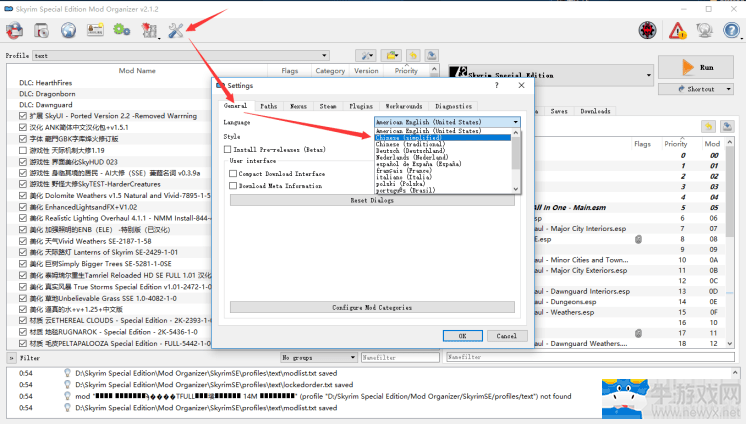Click the plugin list vertical scrollbar

point(730,243)
